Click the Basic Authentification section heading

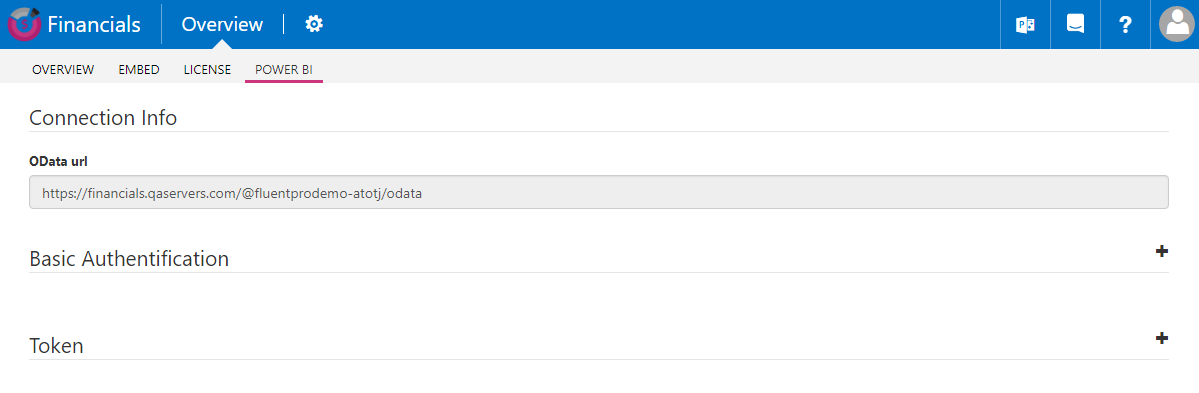click(x=129, y=258)
